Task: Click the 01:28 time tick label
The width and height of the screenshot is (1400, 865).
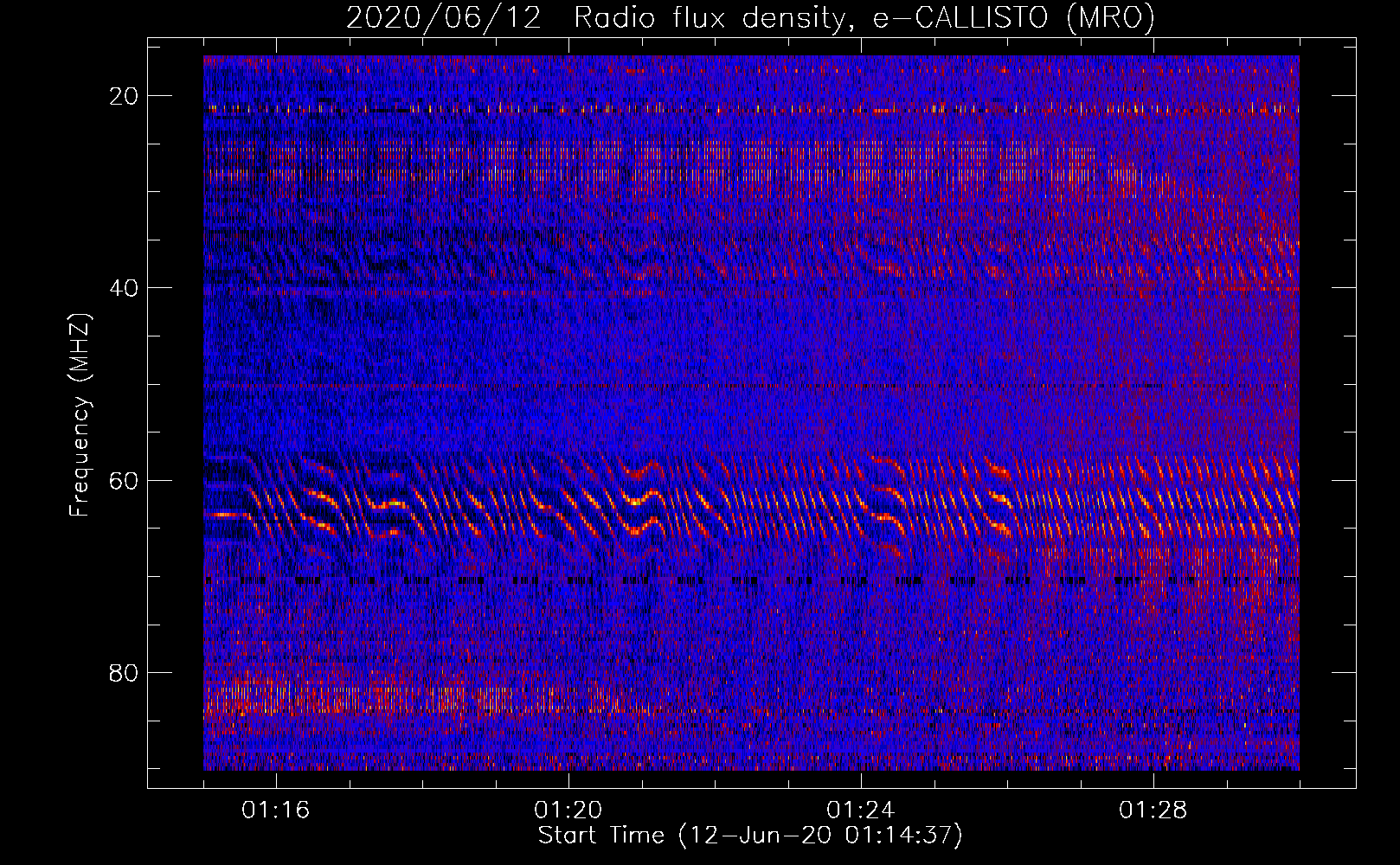Action: tap(1153, 811)
